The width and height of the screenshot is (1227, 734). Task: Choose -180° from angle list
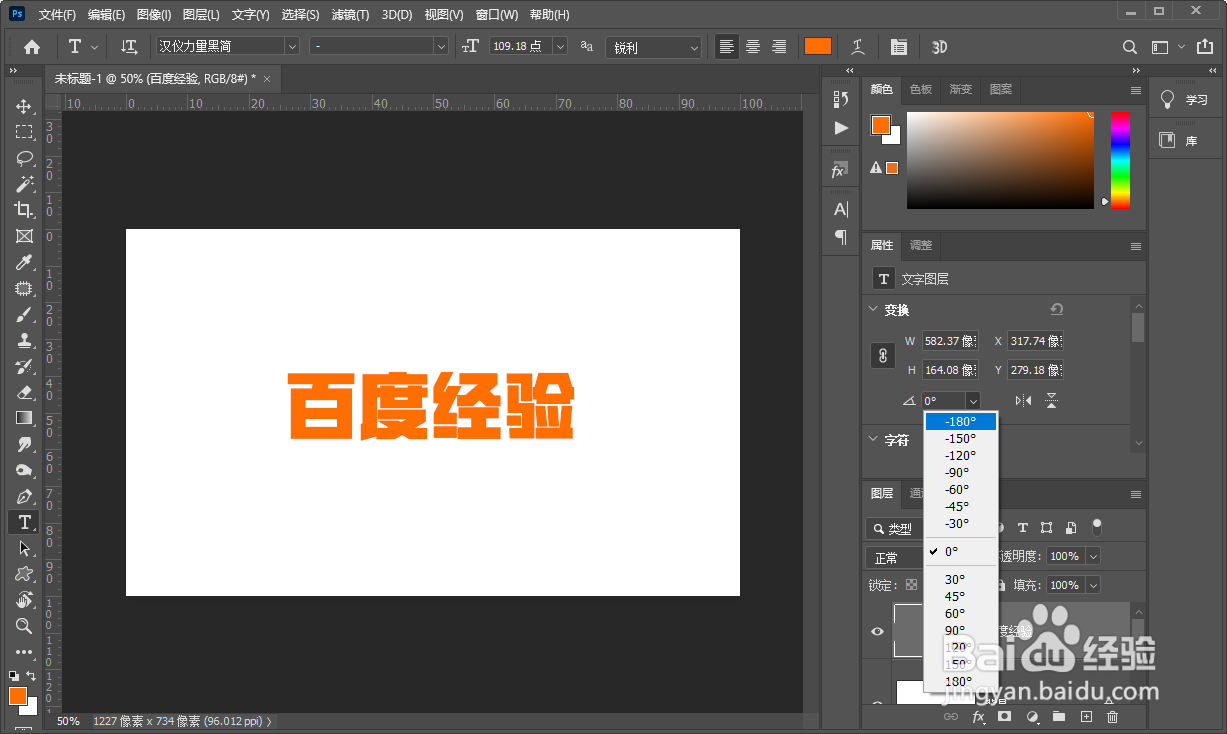[x=960, y=422]
